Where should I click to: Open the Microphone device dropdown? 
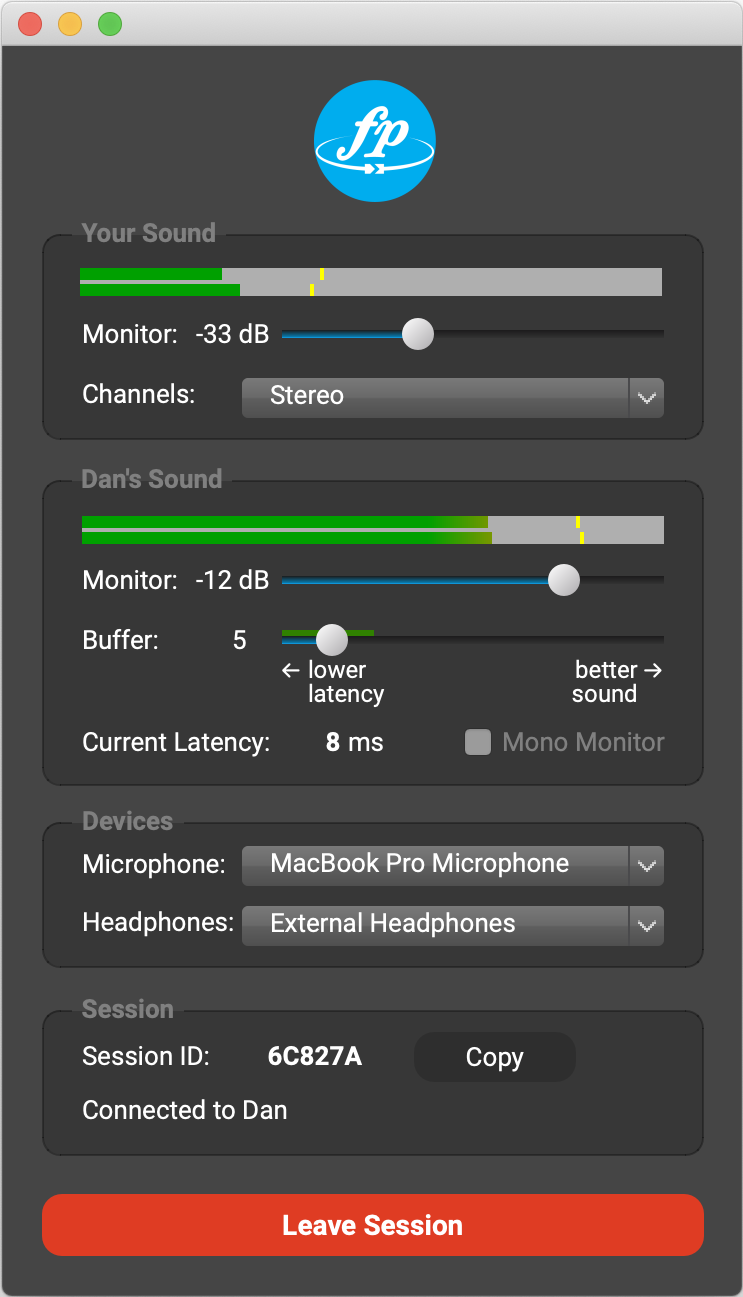[453, 865]
